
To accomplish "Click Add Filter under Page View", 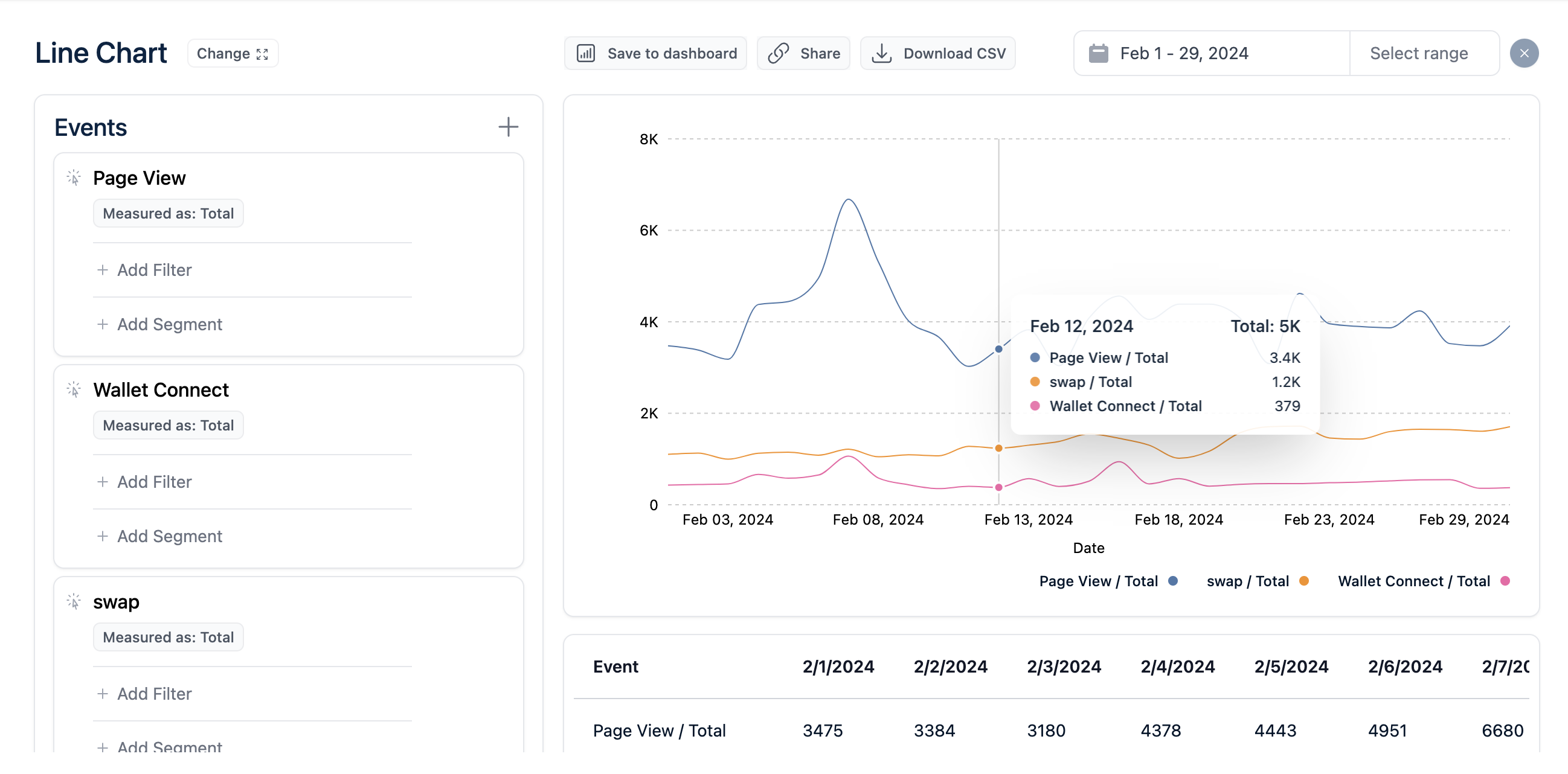I will pos(145,270).
